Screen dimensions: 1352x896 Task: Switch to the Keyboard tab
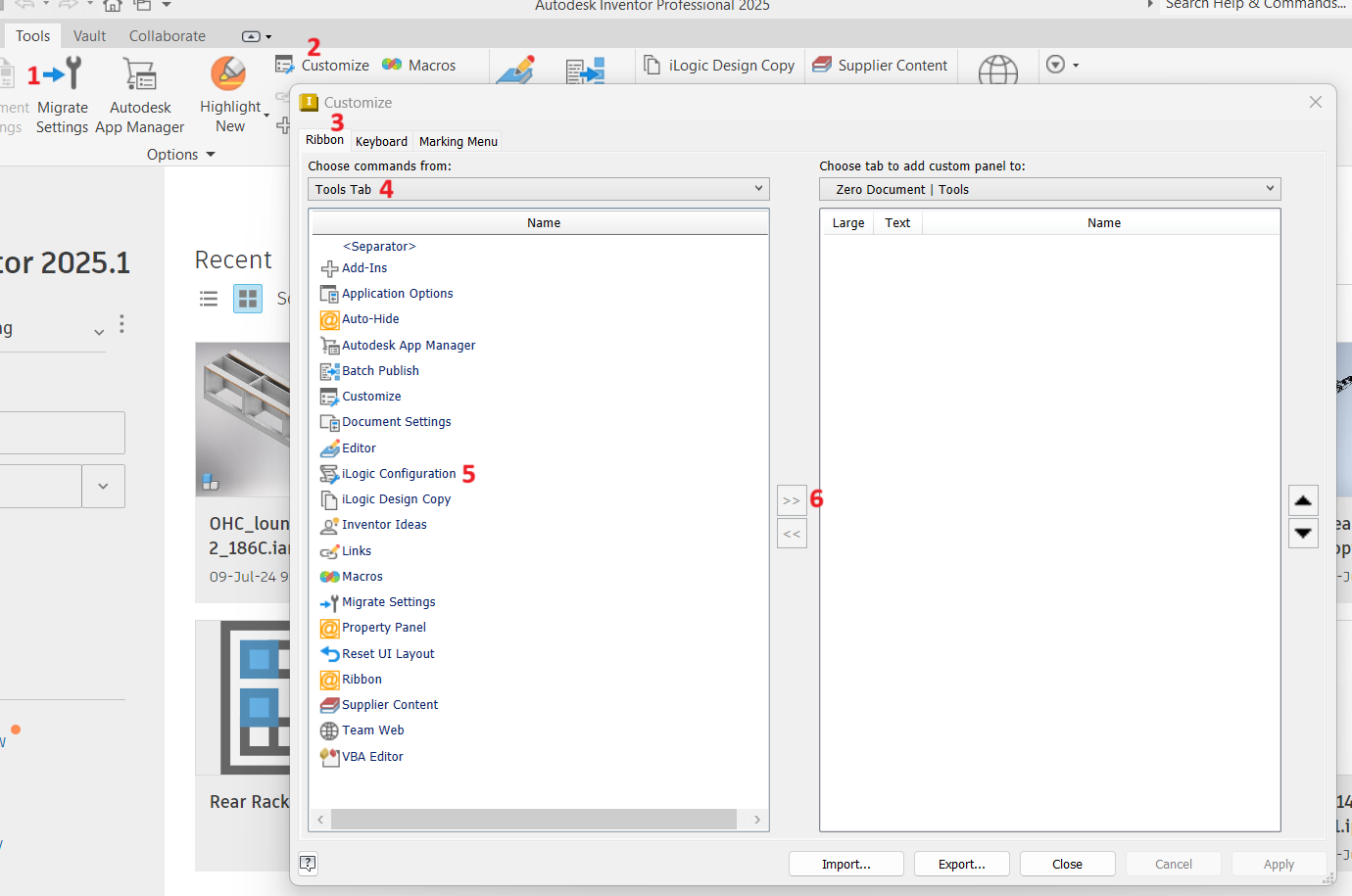[x=381, y=142]
